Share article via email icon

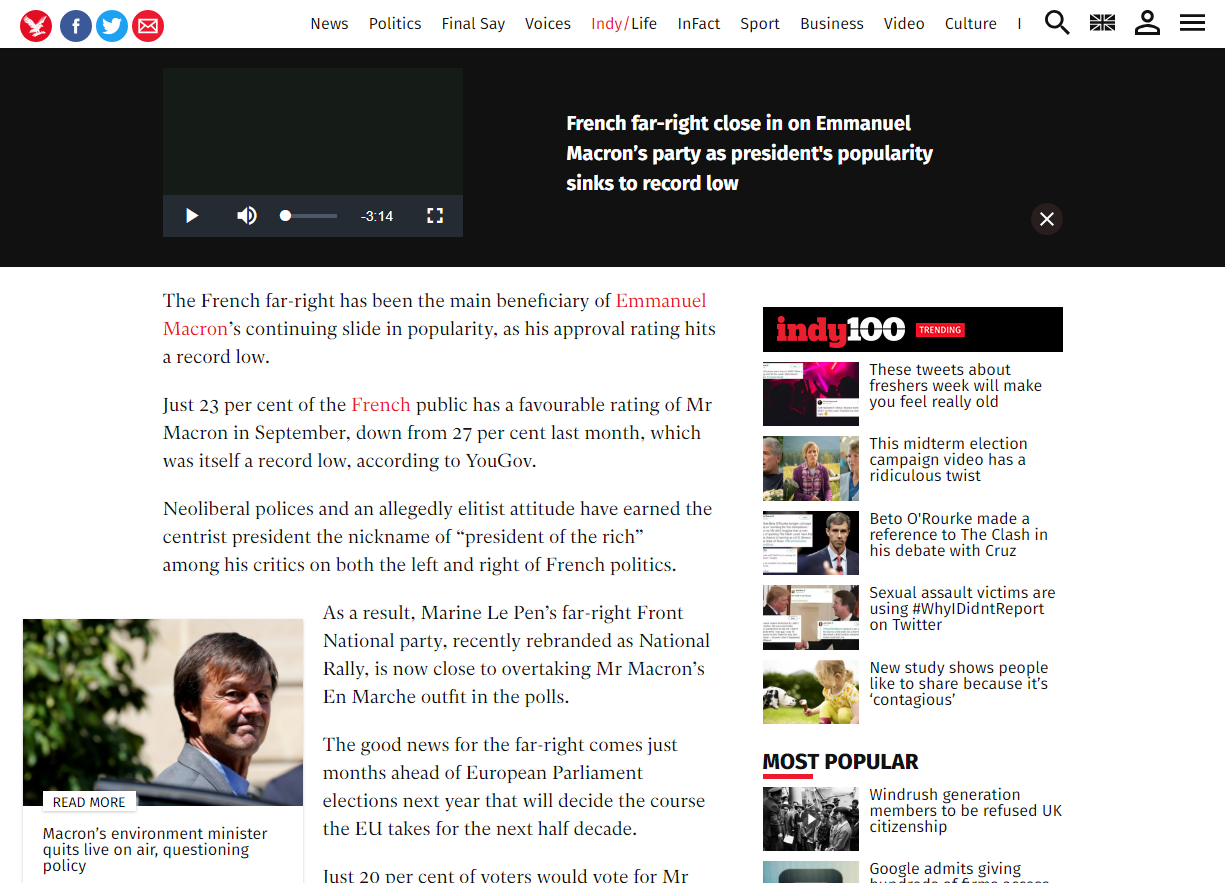148,25
